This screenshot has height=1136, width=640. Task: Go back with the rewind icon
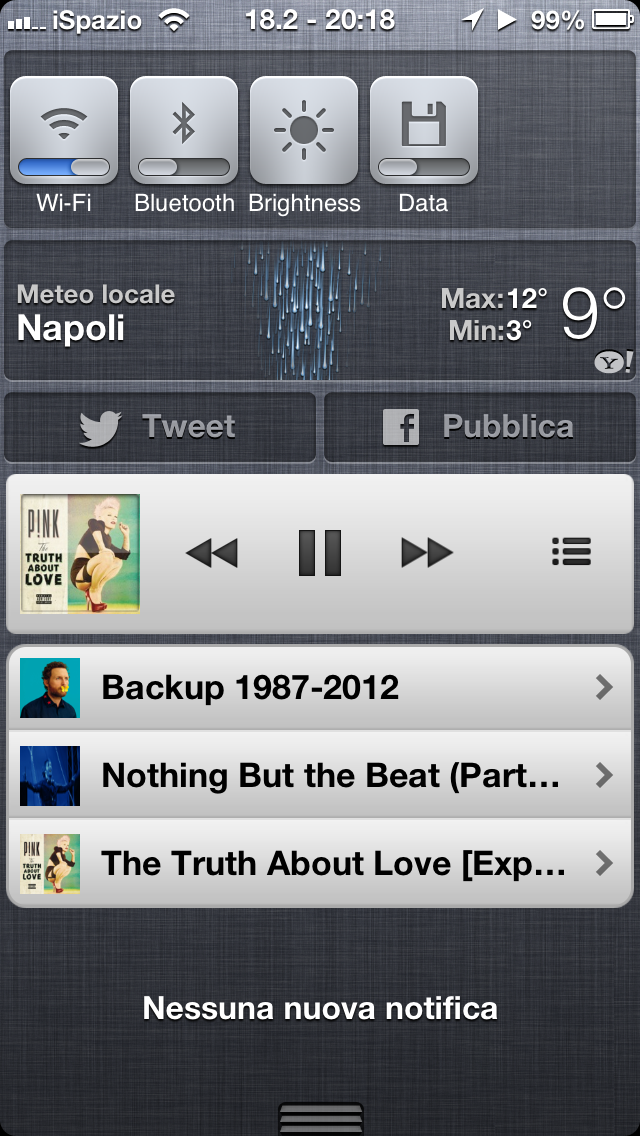(x=212, y=554)
